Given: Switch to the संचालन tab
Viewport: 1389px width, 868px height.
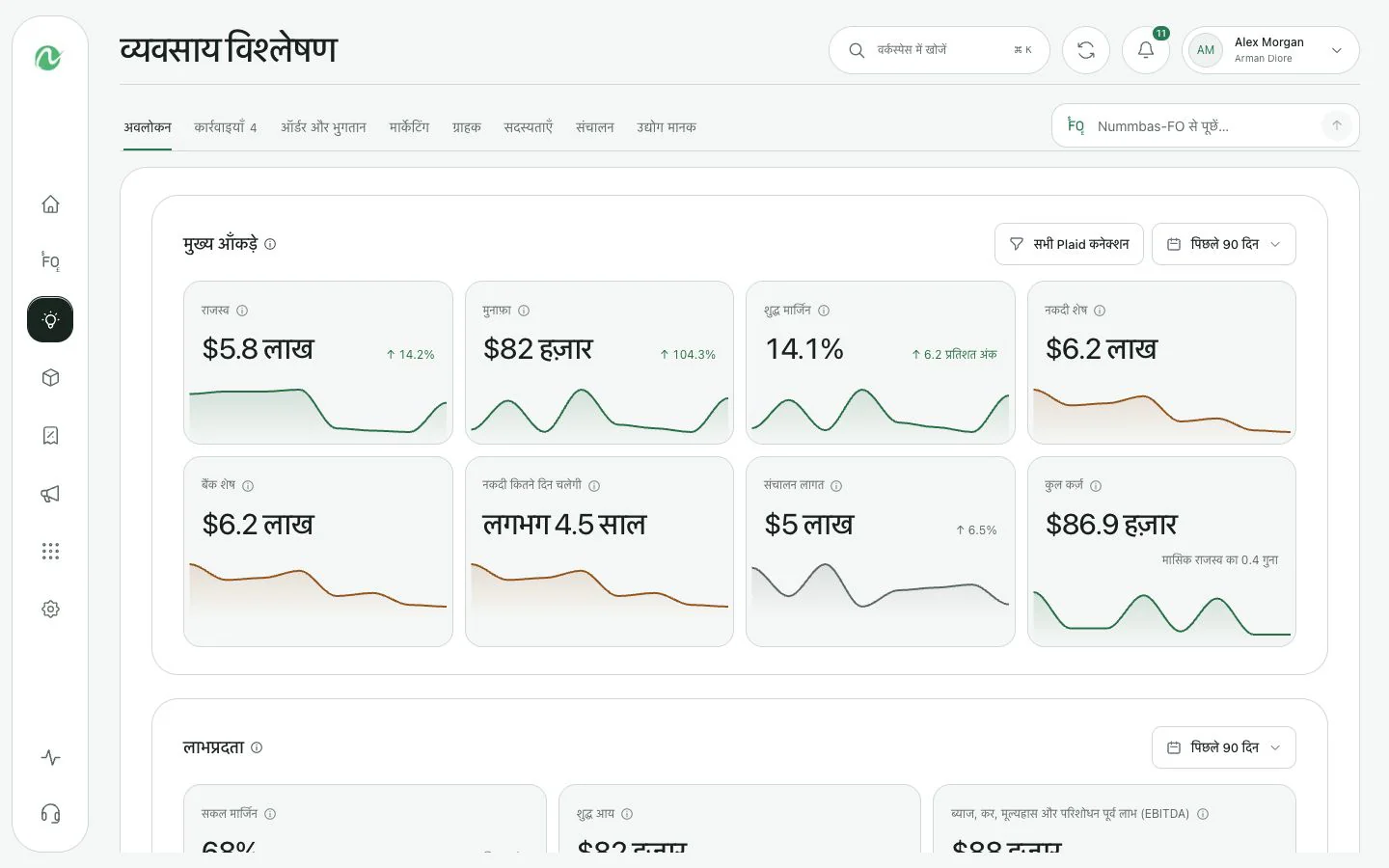Looking at the screenshot, I should coord(595,127).
